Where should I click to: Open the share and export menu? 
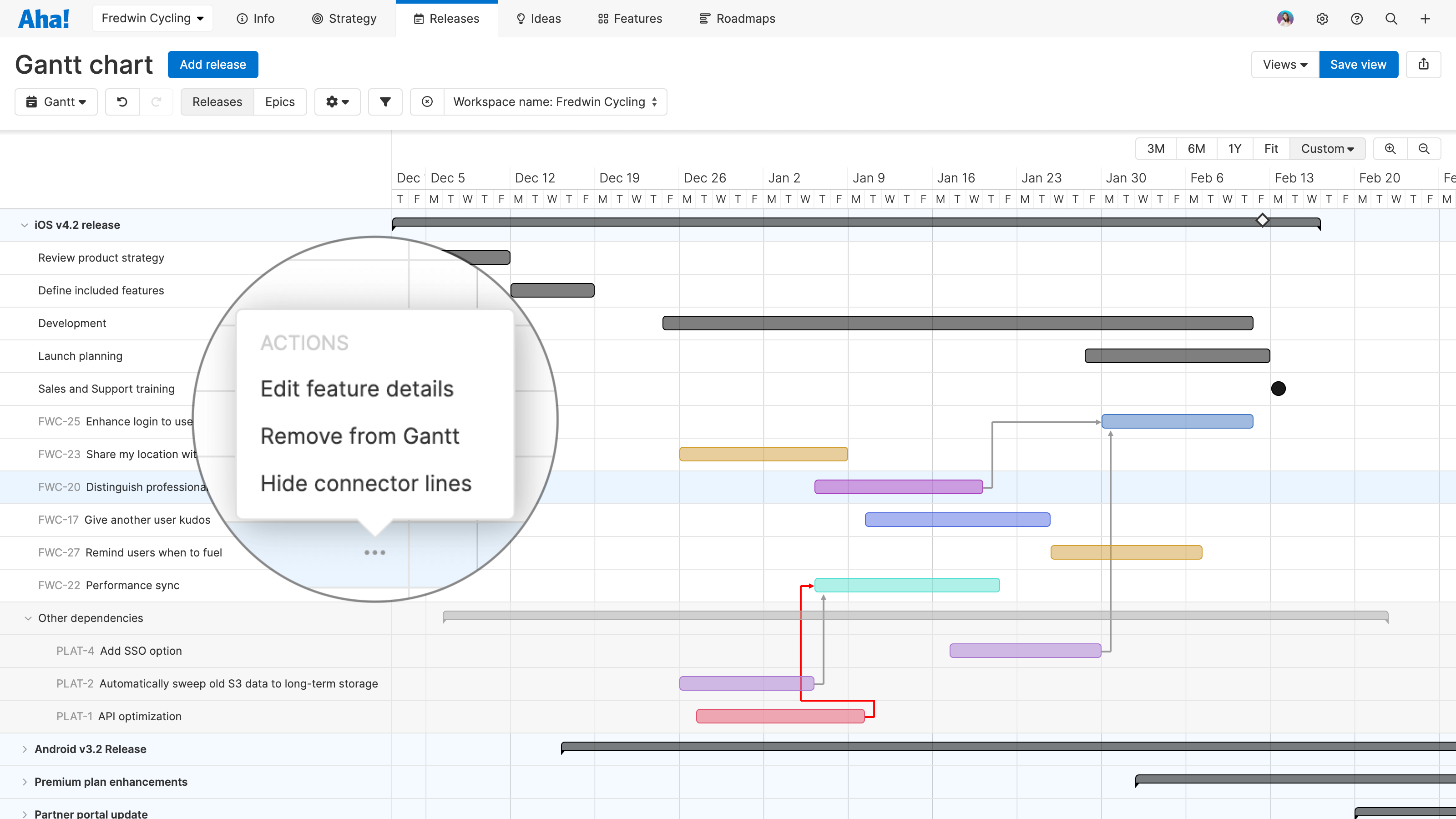pos(1424,64)
